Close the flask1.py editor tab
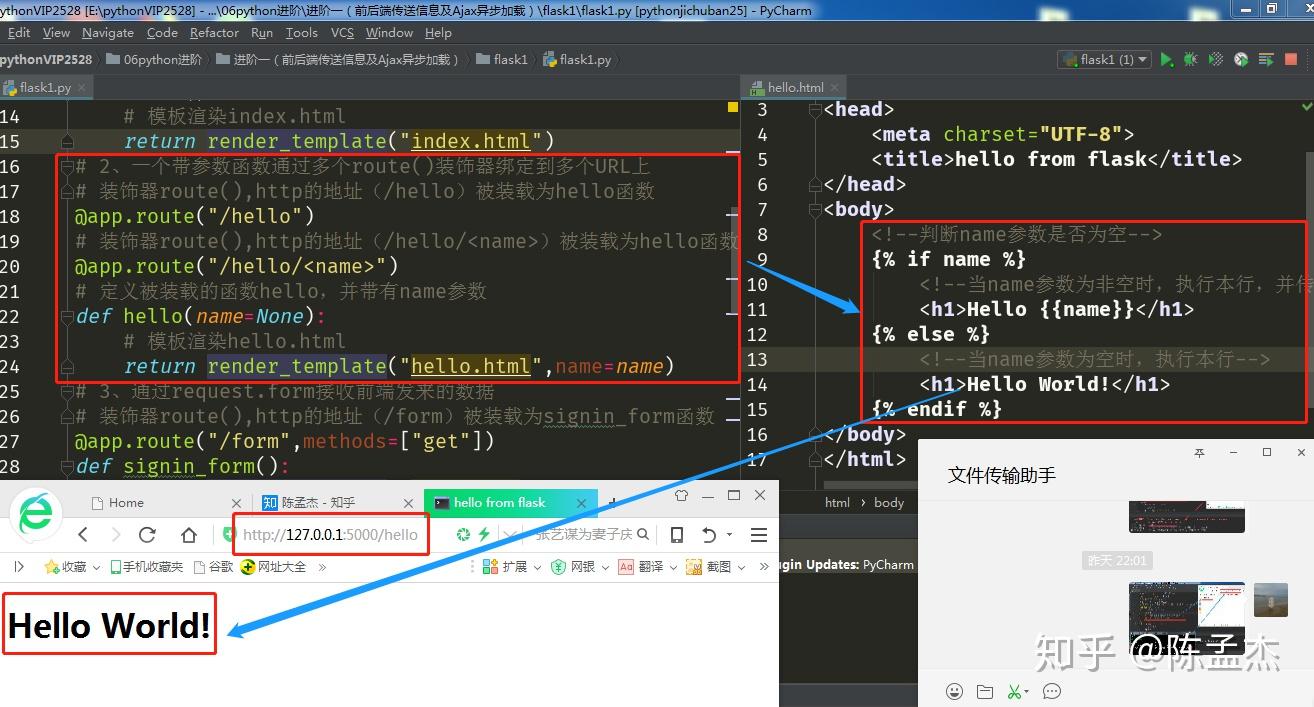 [83, 88]
